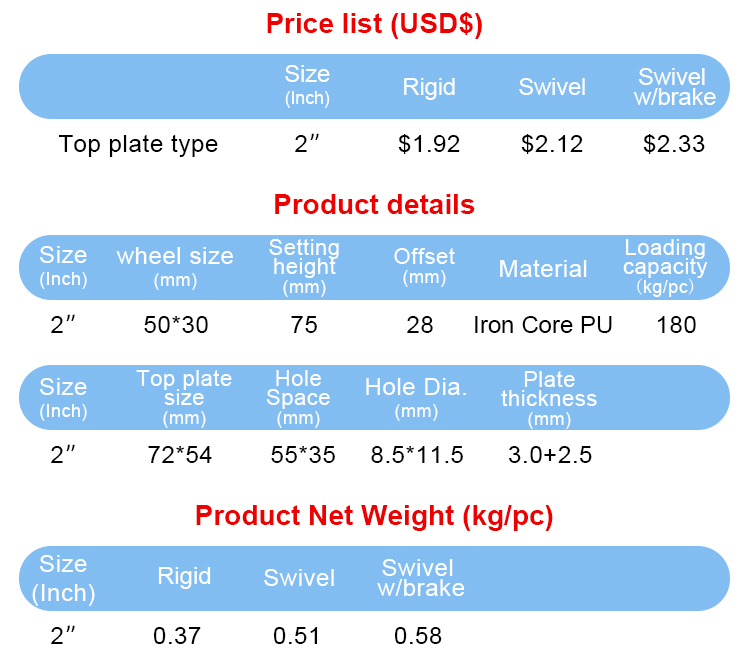
Task: Click the "Price list (USD$)" heading
Action: [x=374, y=24]
